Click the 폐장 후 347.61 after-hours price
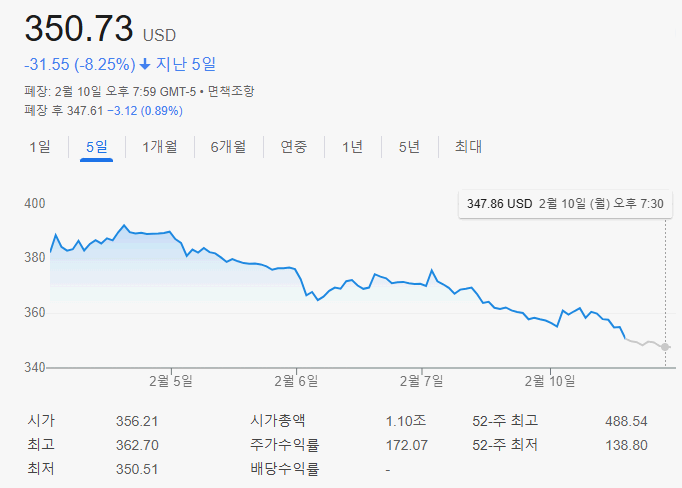 [64, 110]
